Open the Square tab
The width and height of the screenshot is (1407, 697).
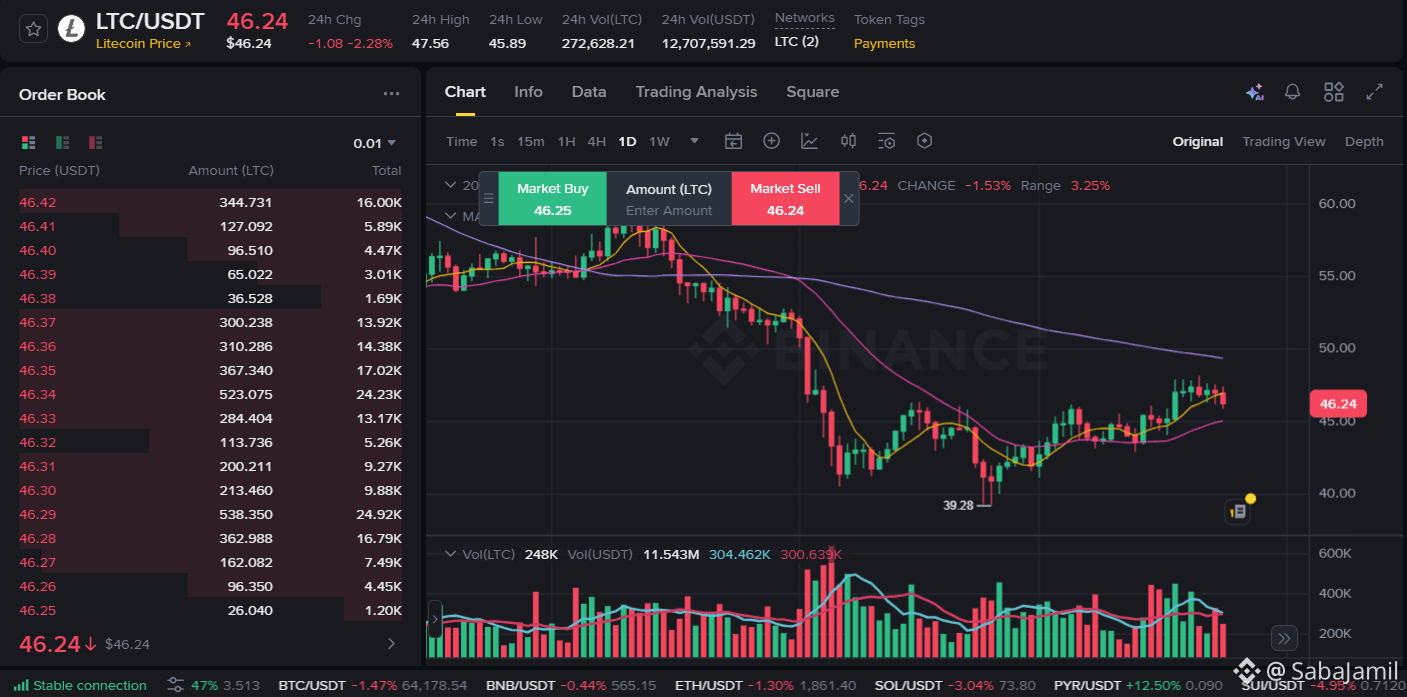[x=812, y=92]
